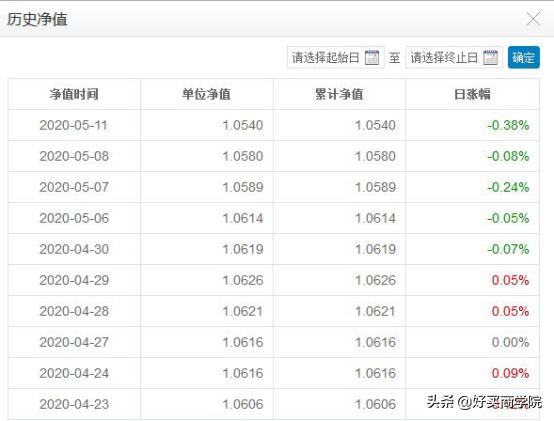Click the -0.05% value for 2020-05-06
The width and height of the screenshot is (554, 421).
point(508,218)
